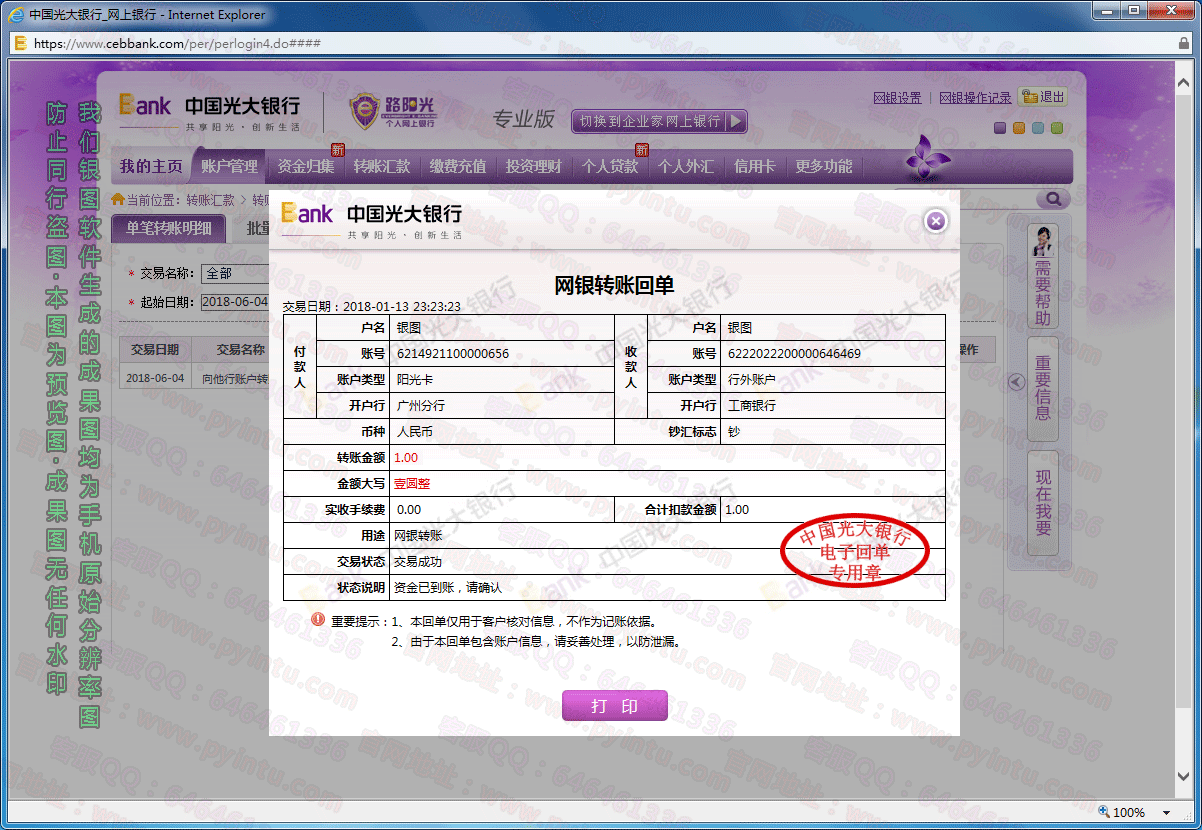Open the 需要帮助 side panel
Image resolution: width=1202 pixels, height=830 pixels.
1043,277
